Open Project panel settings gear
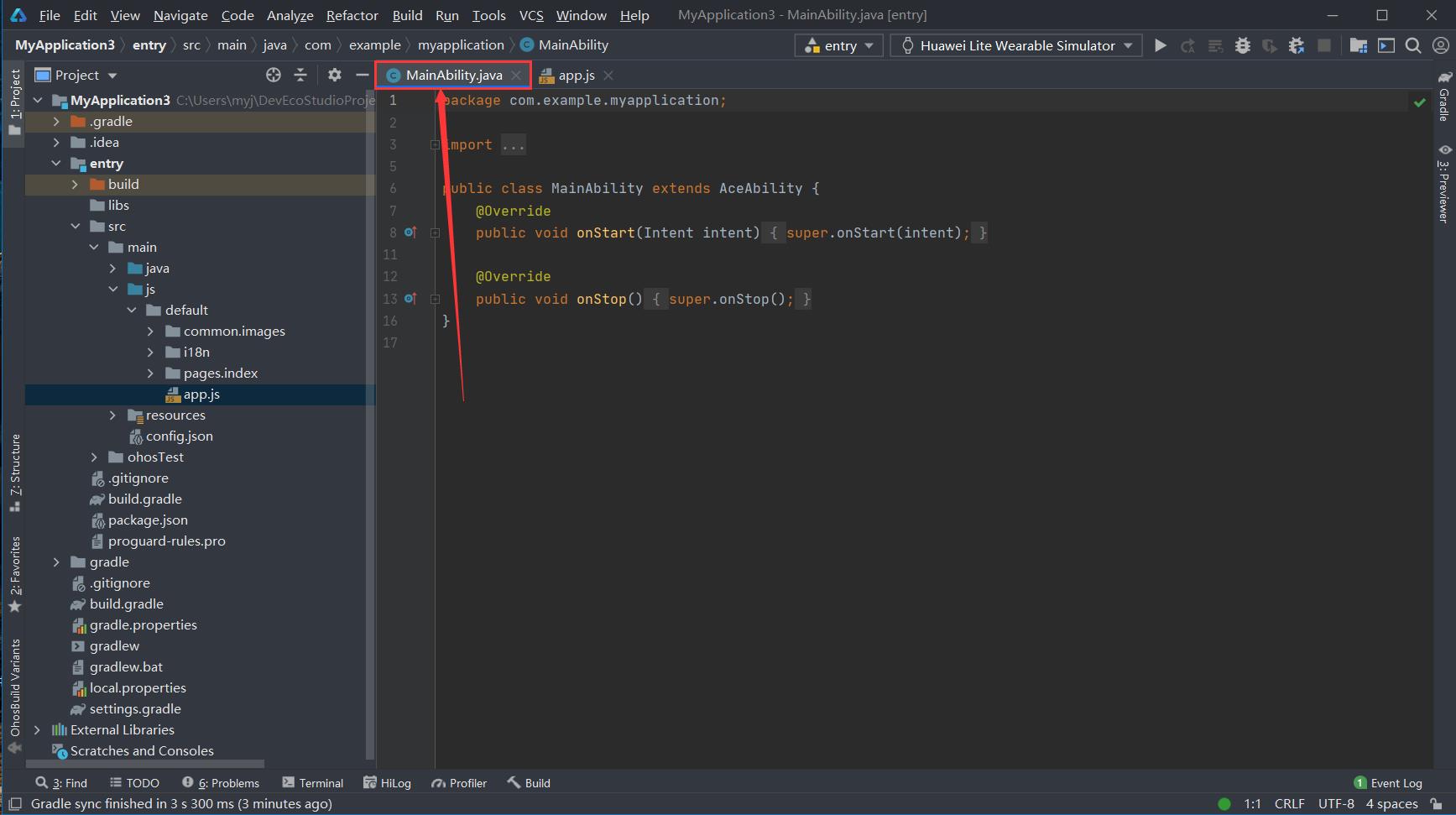Image resolution: width=1456 pixels, height=815 pixels. 335,75
